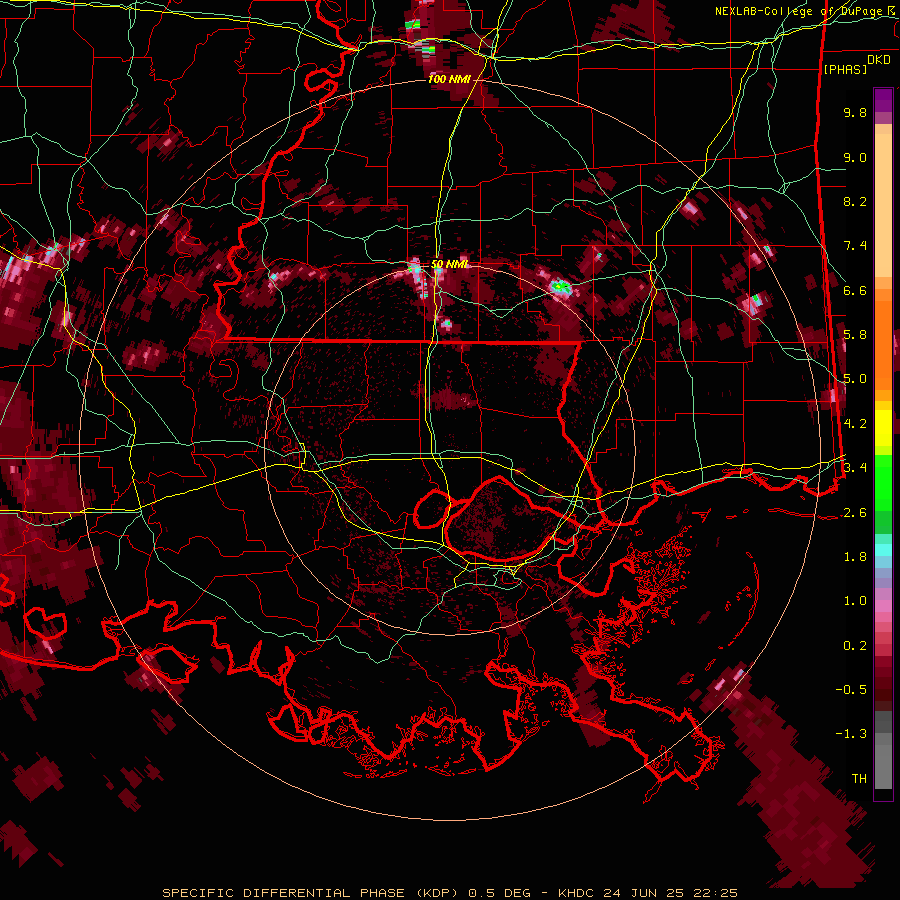This screenshot has height=900, width=900.
Task: Click the -1.3 value on the scale
Action: click(x=851, y=734)
